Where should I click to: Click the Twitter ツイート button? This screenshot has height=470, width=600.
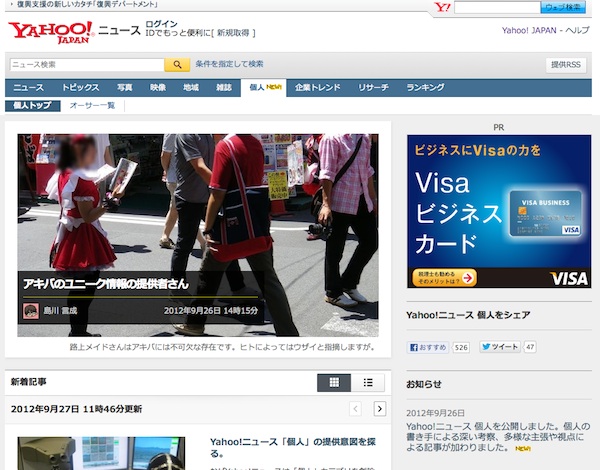499,348
